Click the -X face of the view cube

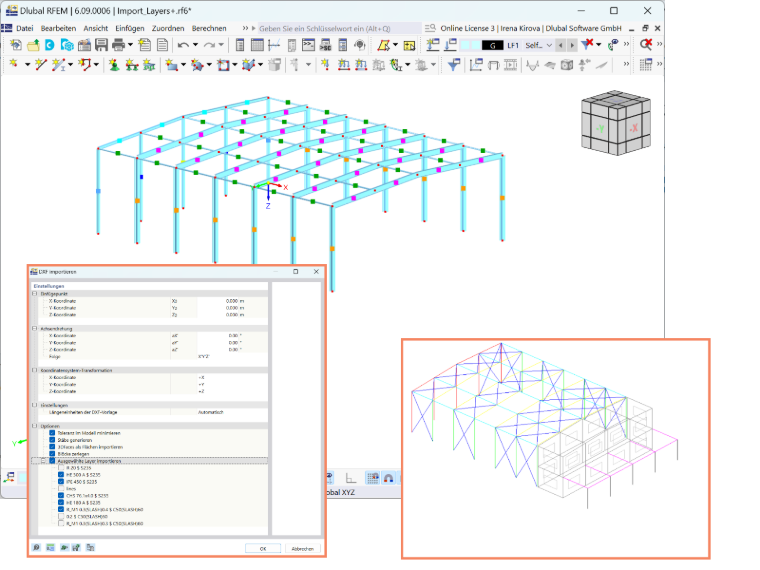(x=633, y=127)
